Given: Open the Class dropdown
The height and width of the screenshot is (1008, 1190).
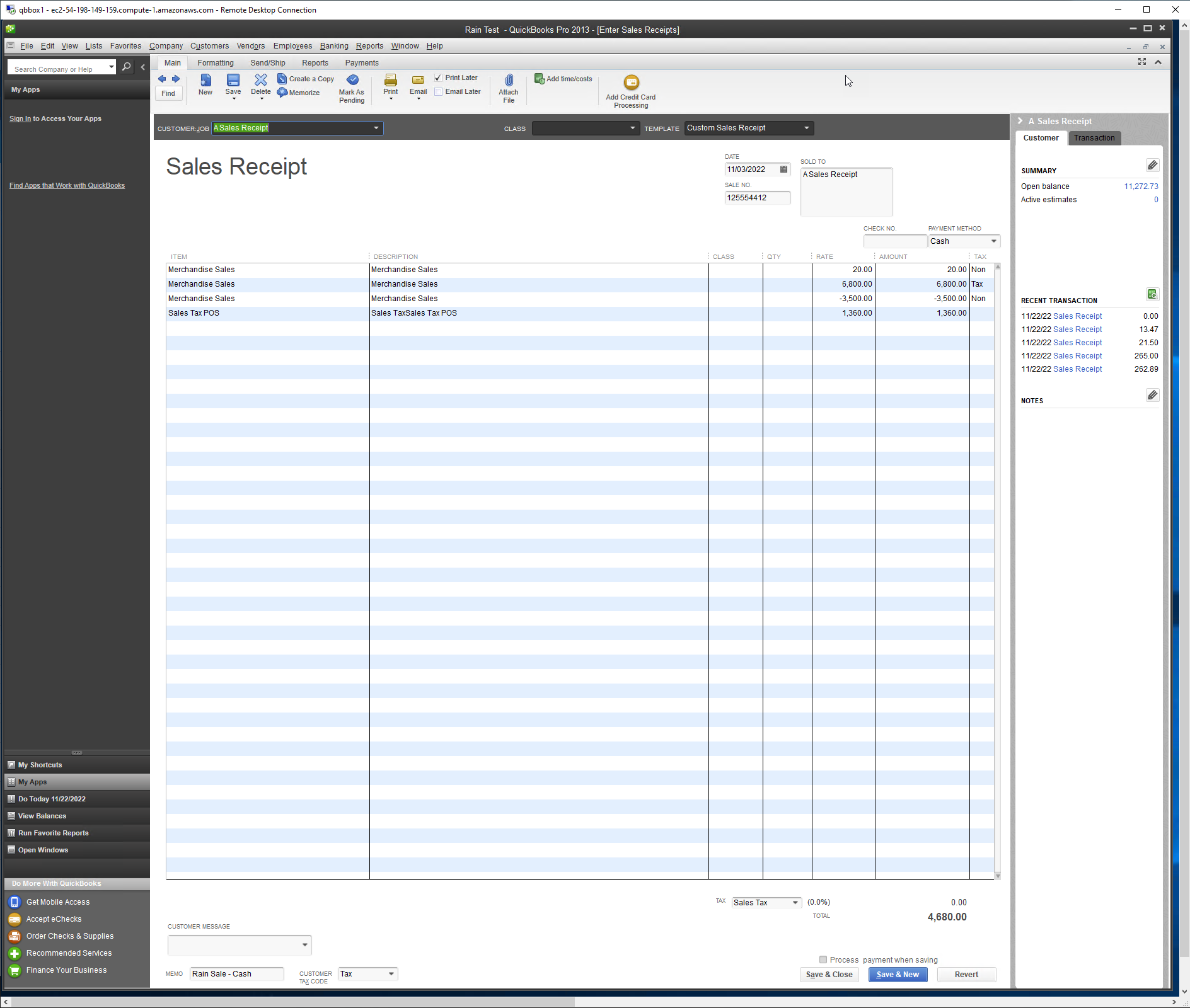Looking at the screenshot, I should (x=632, y=128).
